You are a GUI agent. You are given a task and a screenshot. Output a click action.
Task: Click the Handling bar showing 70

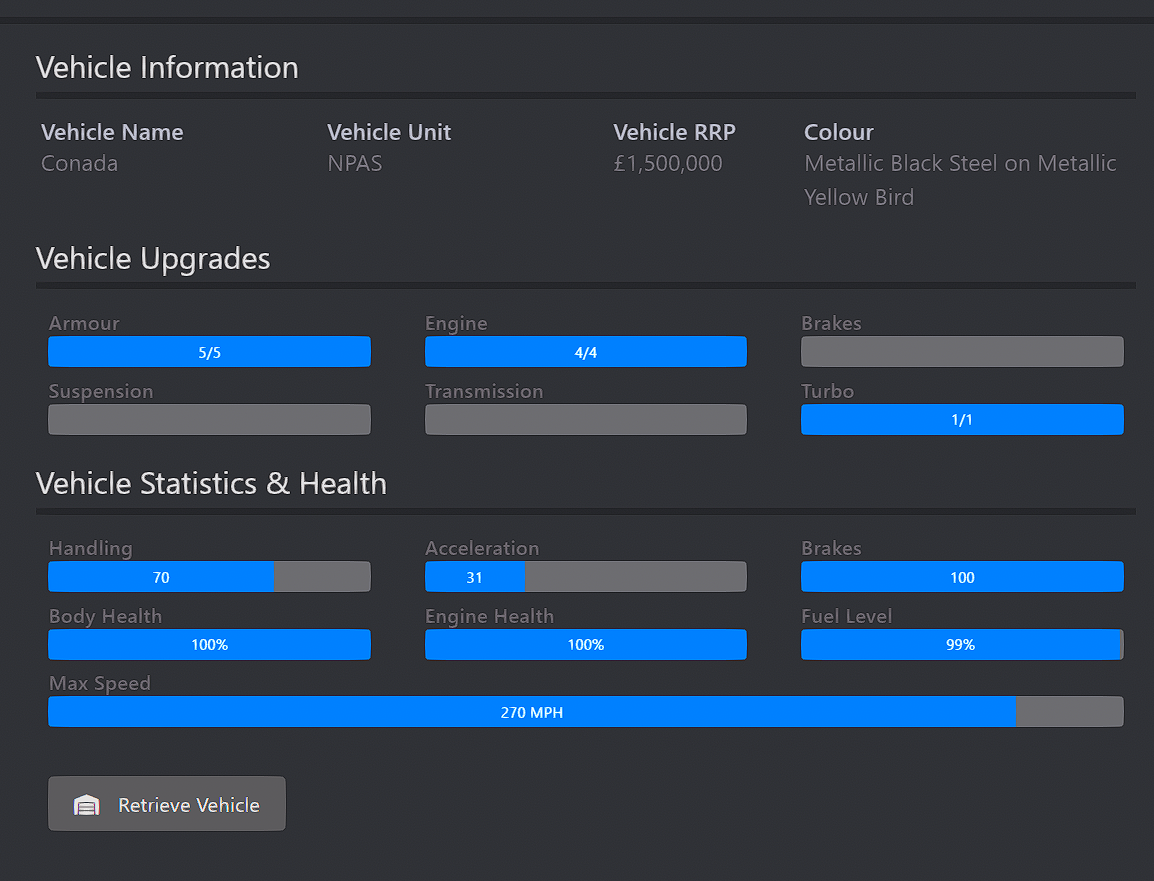[209, 577]
